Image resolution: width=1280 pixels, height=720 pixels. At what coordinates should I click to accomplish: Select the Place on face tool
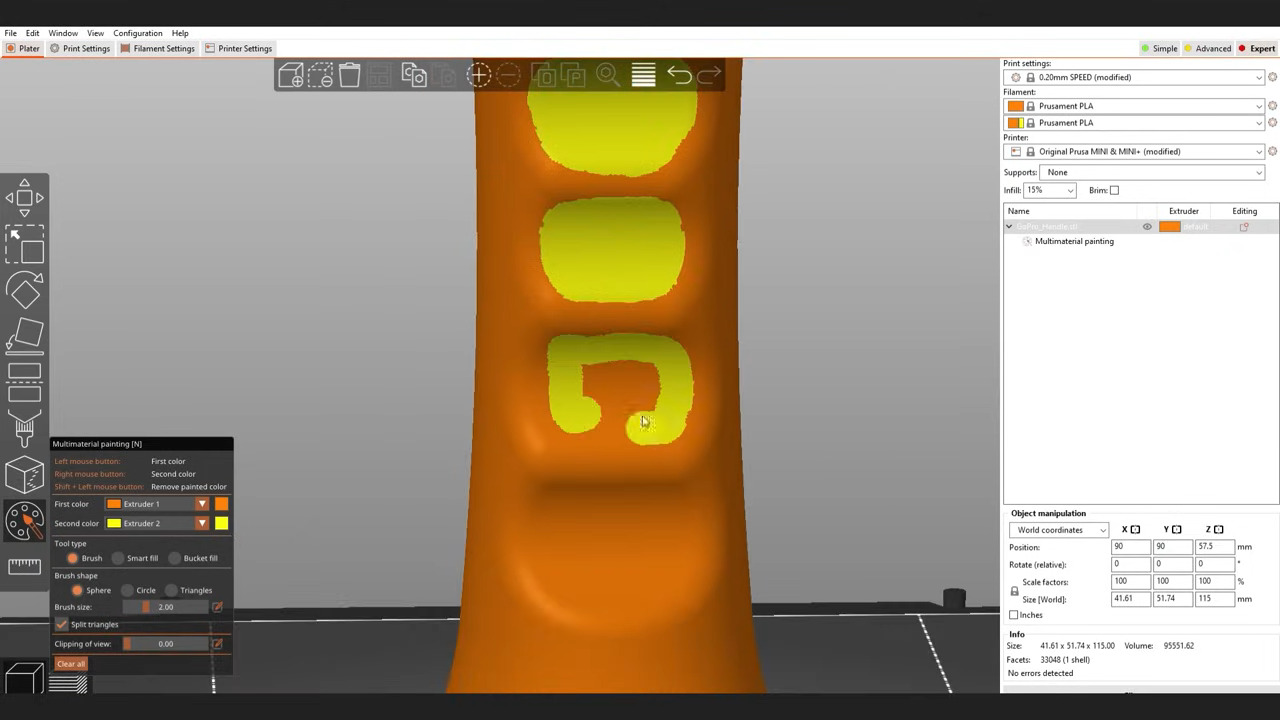coord(25,336)
